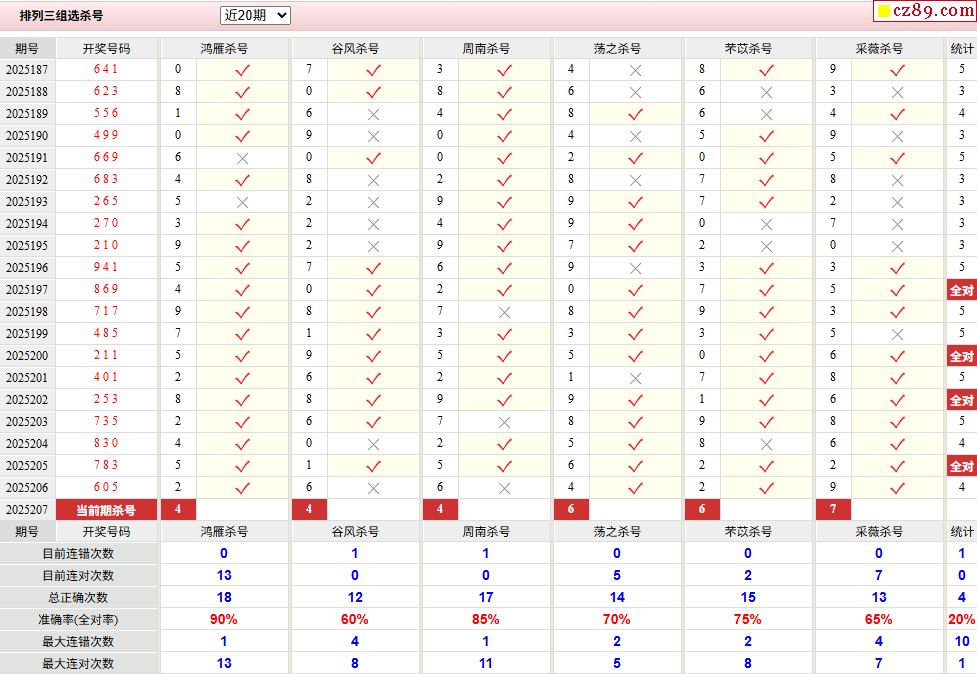Click the top 荡之杀号 column header
Image resolution: width=977 pixels, height=674 pixels.
click(617, 49)
